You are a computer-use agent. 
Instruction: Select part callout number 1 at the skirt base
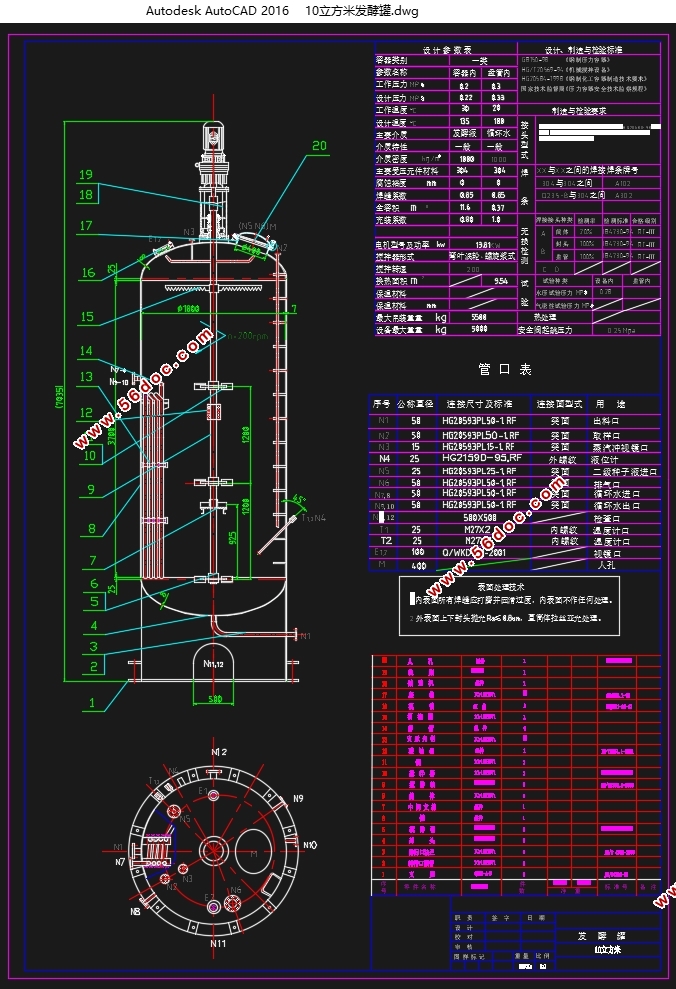coord(92,703)
